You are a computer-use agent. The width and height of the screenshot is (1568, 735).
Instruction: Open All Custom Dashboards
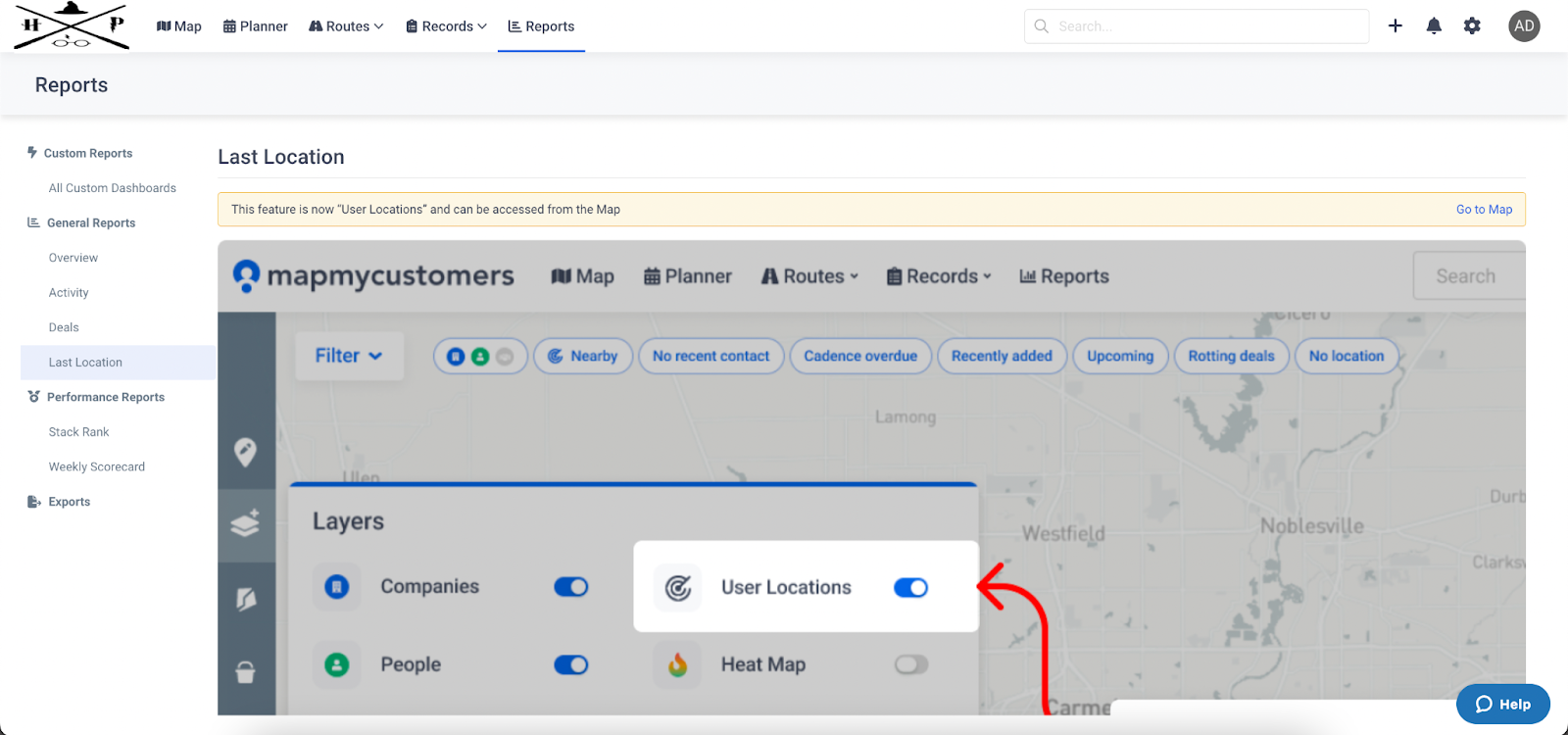pos(113,188)
